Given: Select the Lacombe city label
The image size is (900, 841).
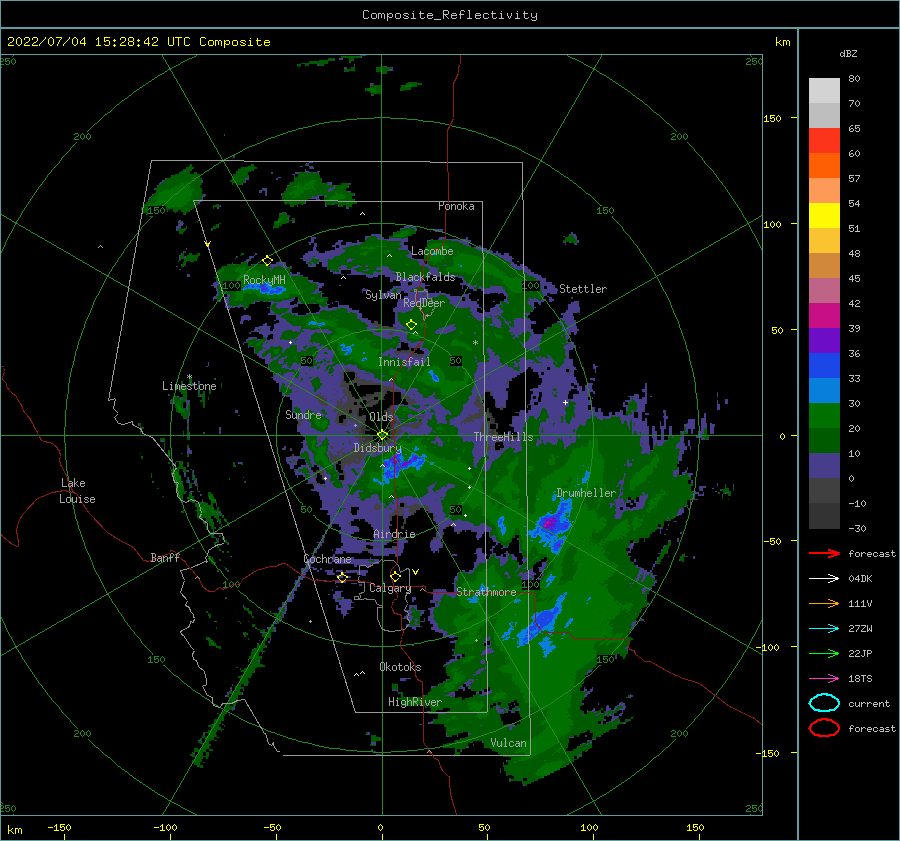Looking at the screenshot, I should [x=432, y=251].
